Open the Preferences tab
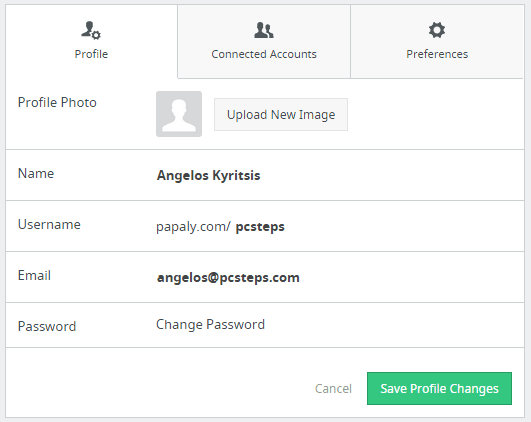Screen dimensions: 531x422 click(437, 42)
